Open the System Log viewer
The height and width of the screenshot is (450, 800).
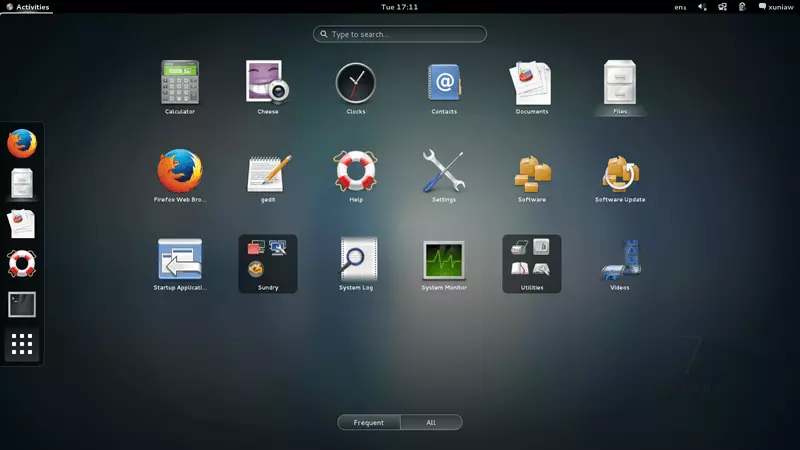(x=356, y=260)
